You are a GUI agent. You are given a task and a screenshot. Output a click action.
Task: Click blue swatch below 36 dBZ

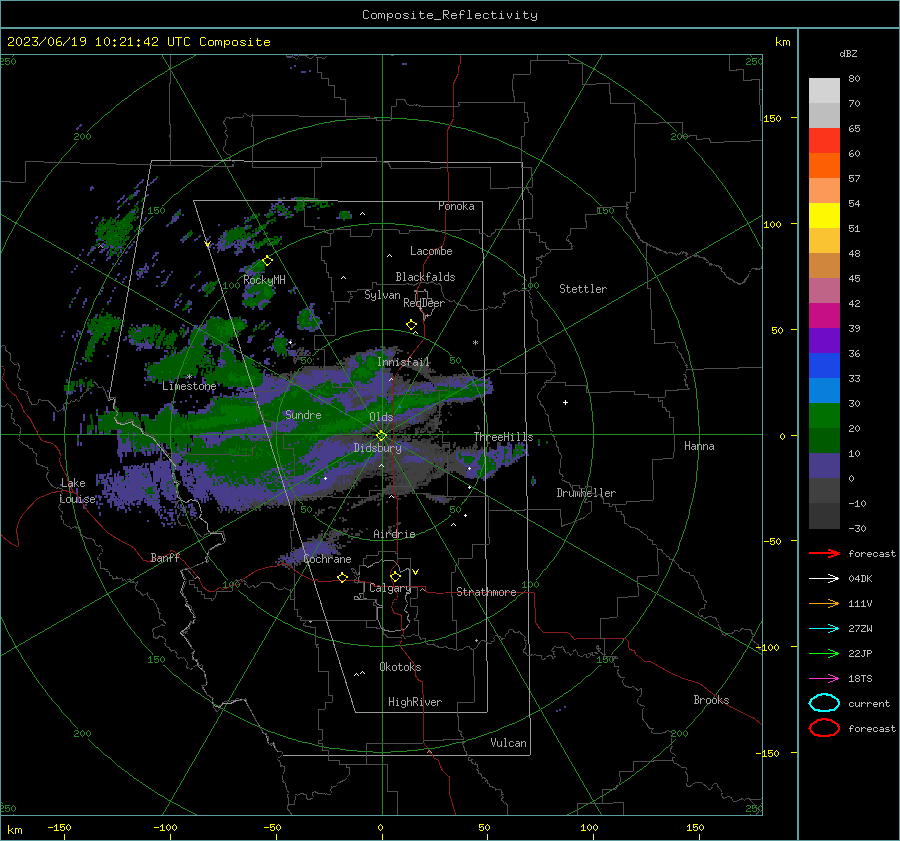tap(824, 365)
